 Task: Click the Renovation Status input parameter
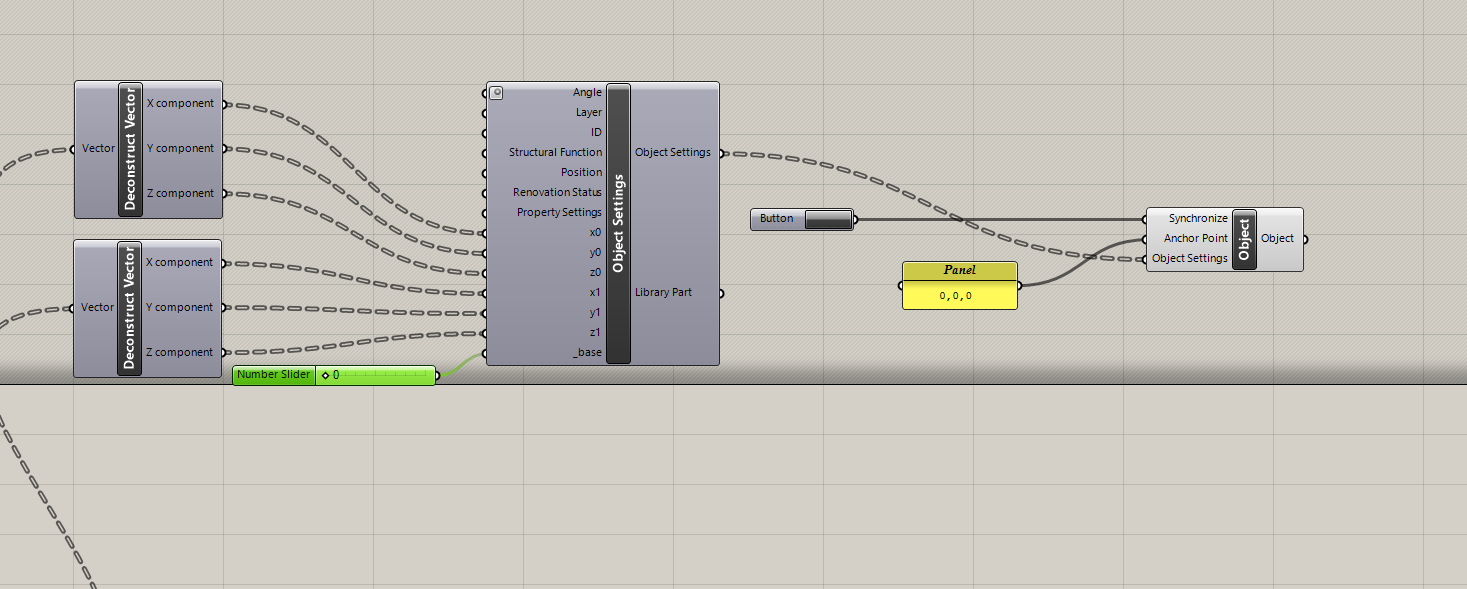tap(557, 193)
